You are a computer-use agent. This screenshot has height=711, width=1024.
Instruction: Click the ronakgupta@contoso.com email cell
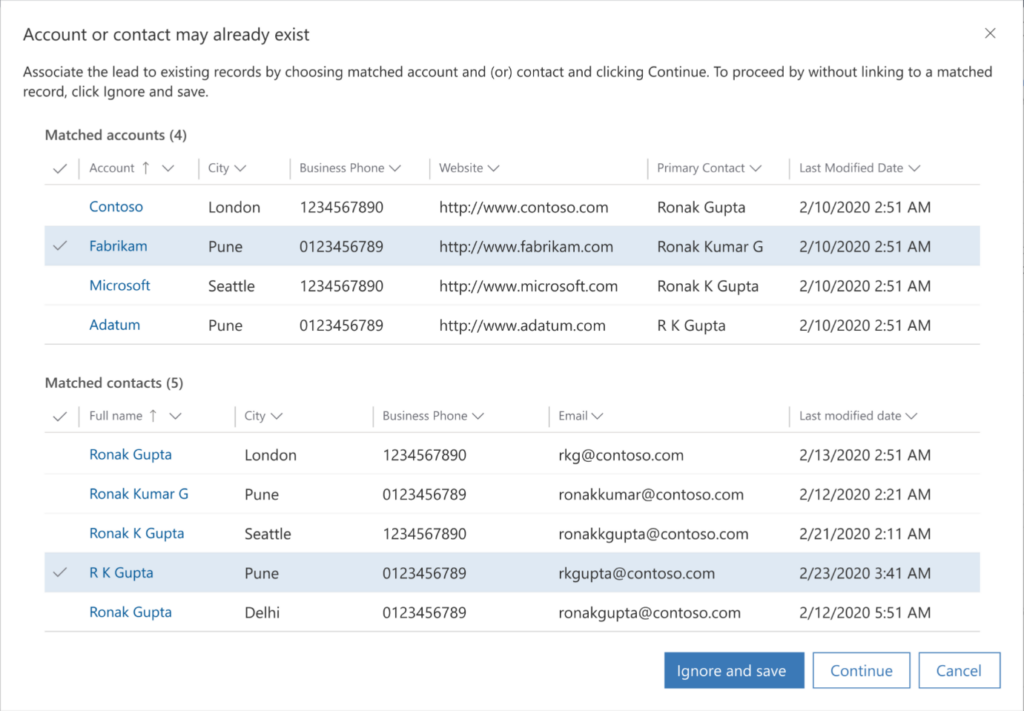pyautogui.click(x=650, y=612)
